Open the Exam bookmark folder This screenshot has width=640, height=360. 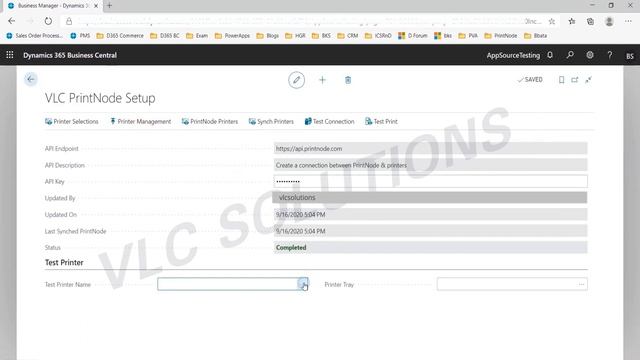197,36
